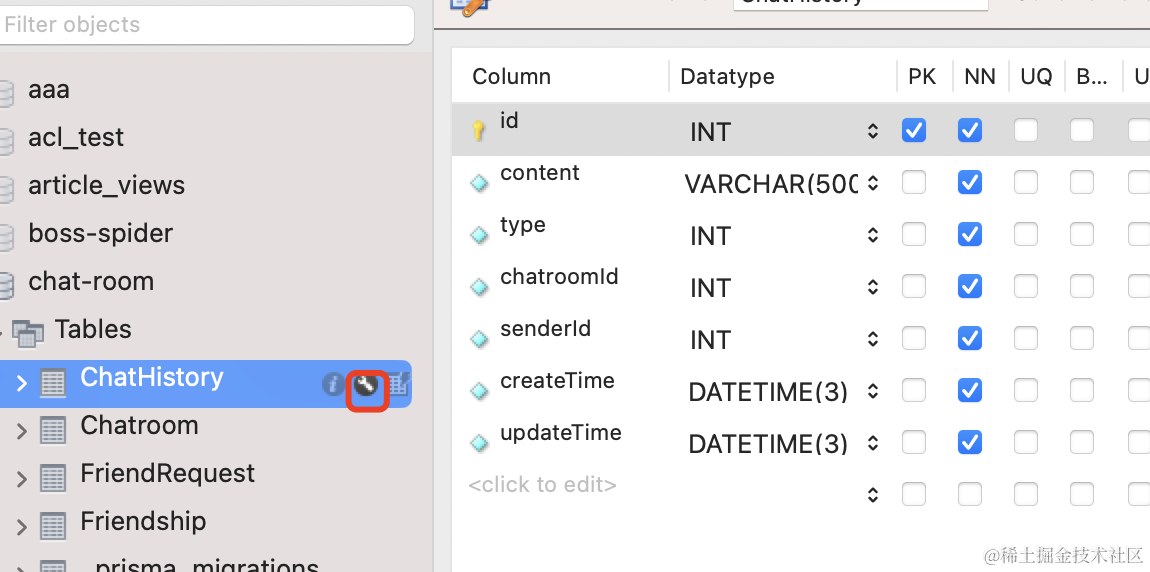Open datatype dropdown for createTime column

pyautogui.click(x=872, y=392)
